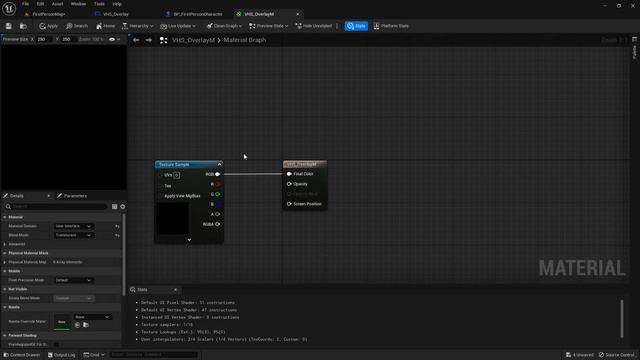Click VHS_OverlayM breadcrumb link
The image size is (640, 360).
point(193,40)
